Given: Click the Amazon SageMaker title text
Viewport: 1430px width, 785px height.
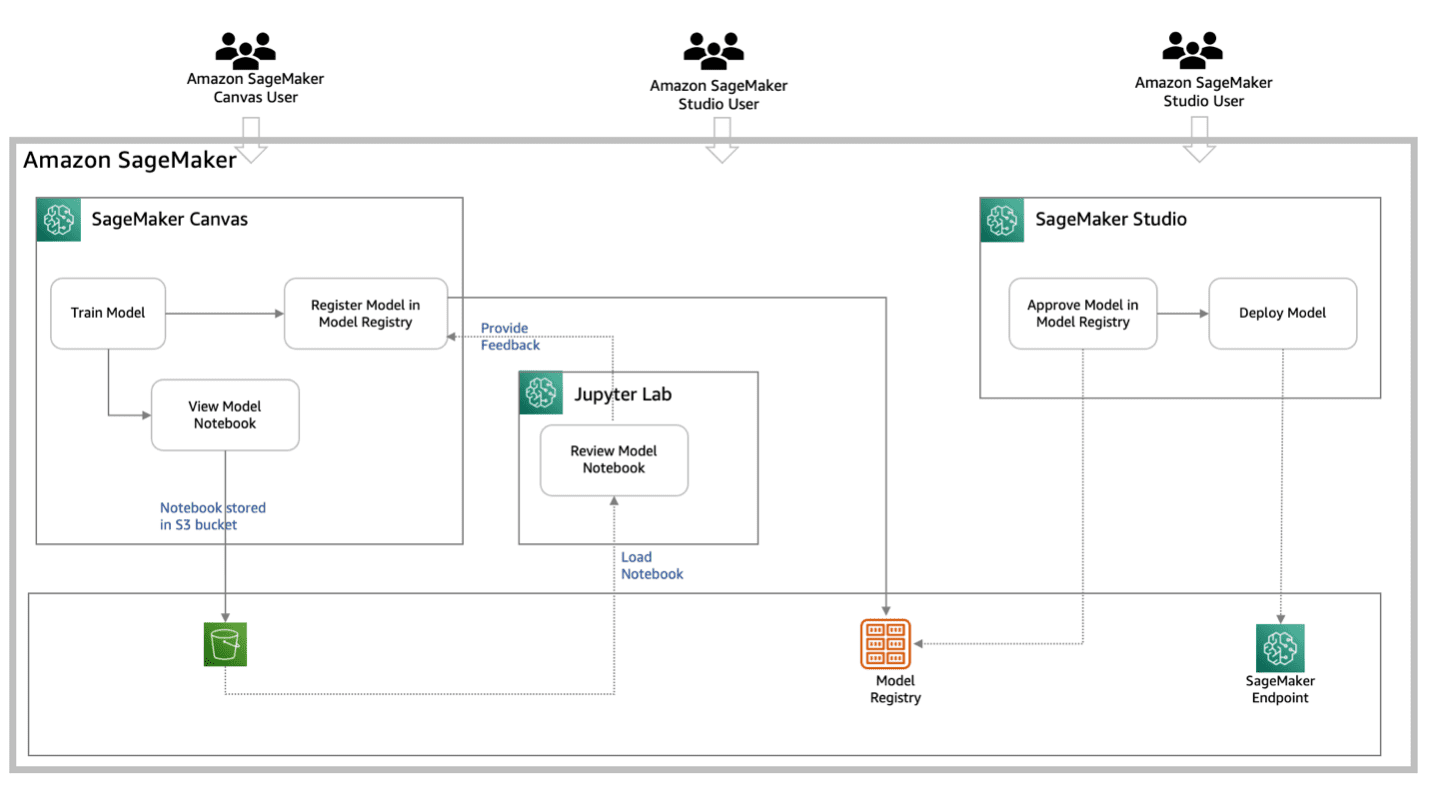Looking at the screenshot, I should (x=130, y=160).
